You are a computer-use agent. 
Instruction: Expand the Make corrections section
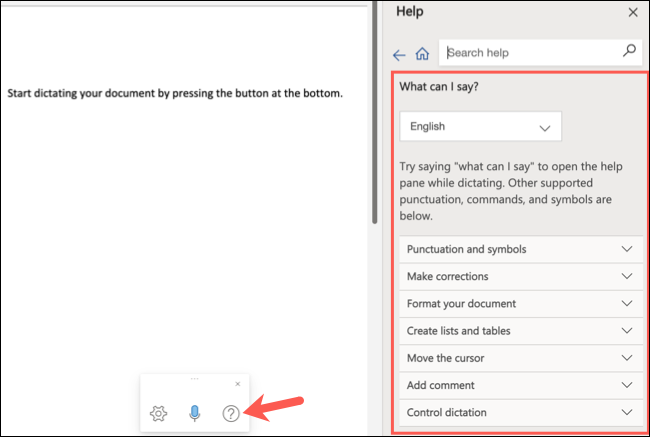coord(519,276)
